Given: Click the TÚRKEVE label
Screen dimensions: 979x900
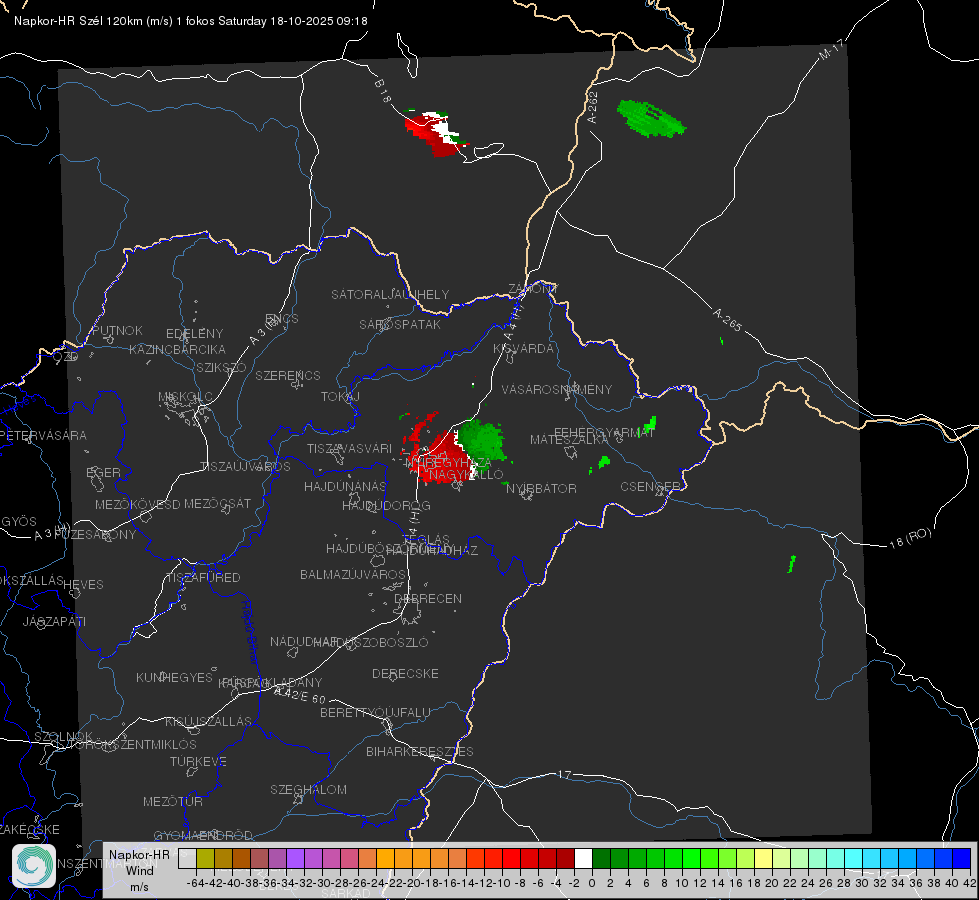Looking at the screenshot, I should point(198,762).
